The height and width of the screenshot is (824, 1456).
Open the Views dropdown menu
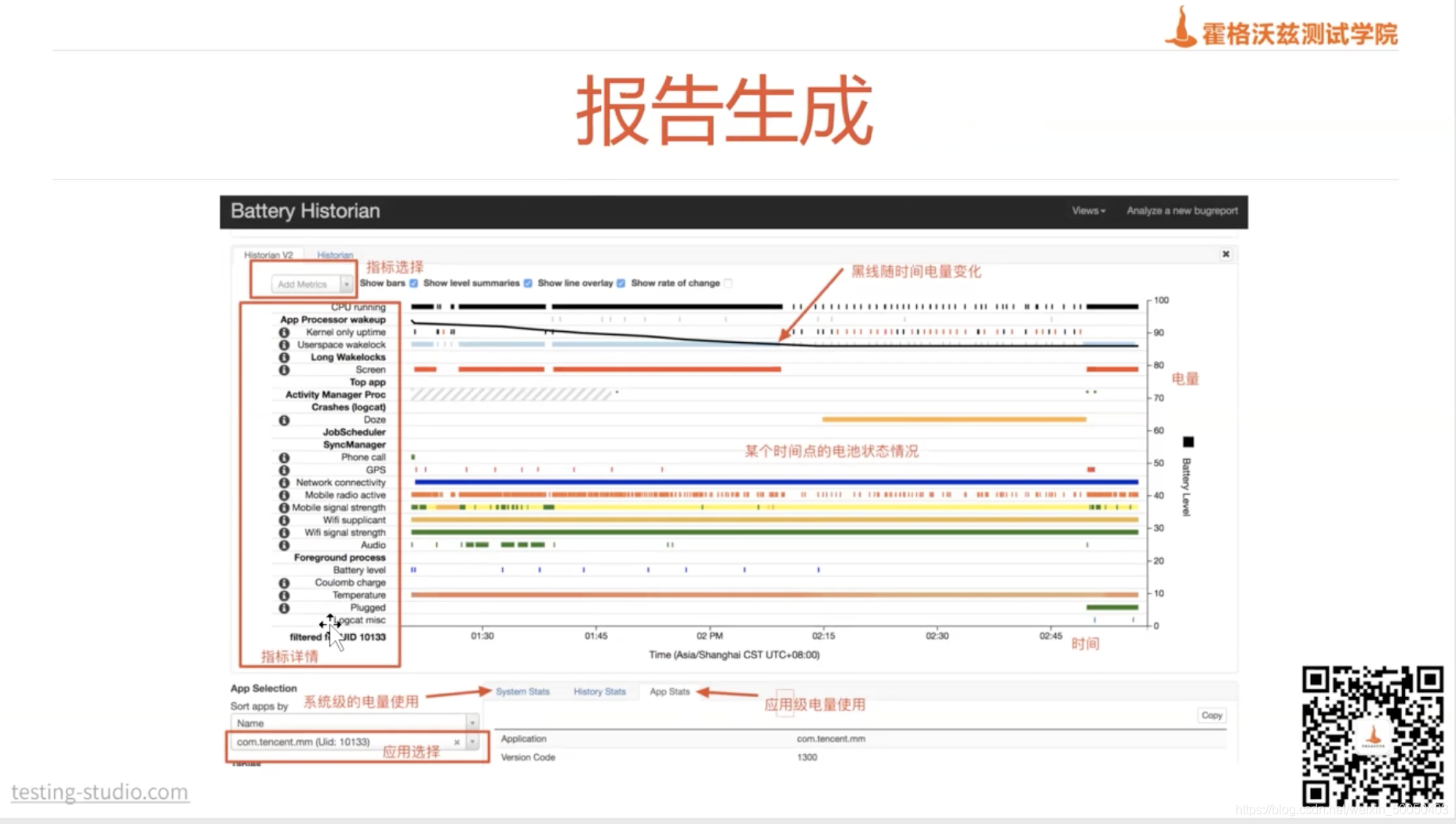click(1088, 211)
